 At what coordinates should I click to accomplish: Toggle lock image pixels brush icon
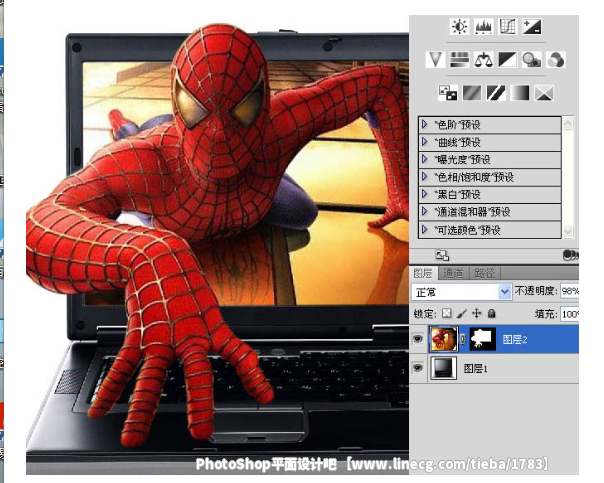(x=461, y=313)
